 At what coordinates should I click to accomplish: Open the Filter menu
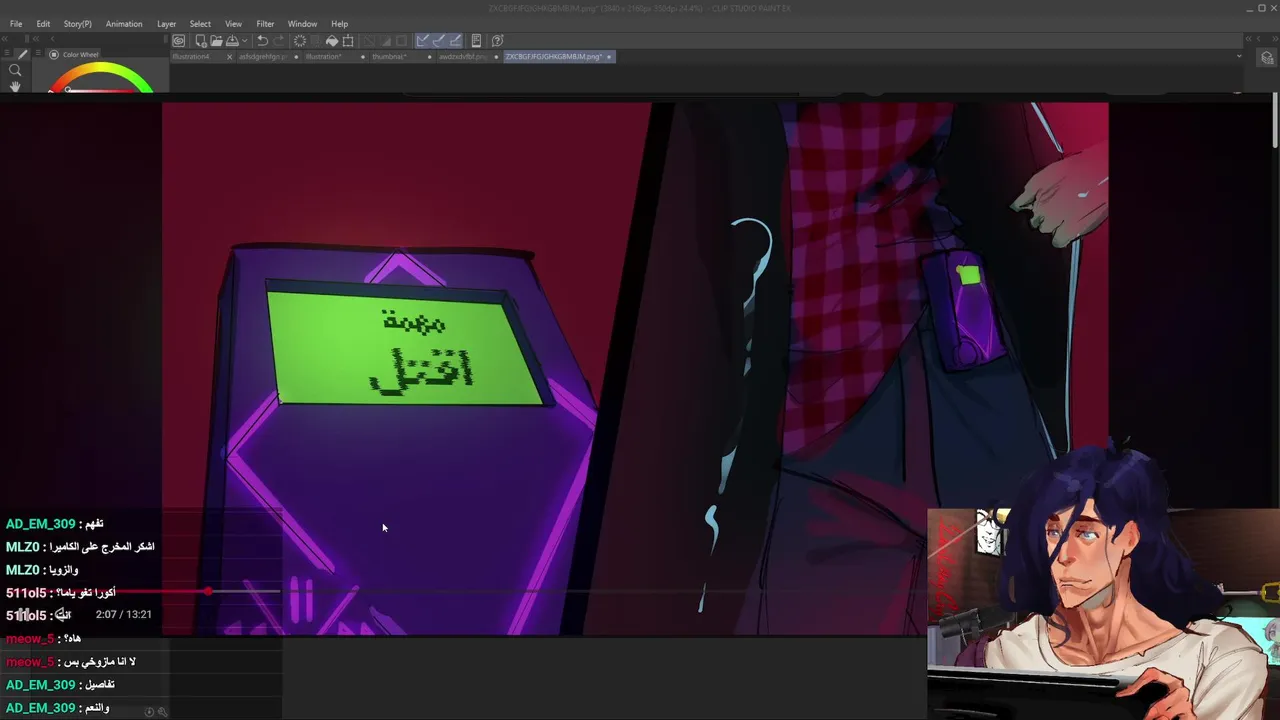(265, 24)
